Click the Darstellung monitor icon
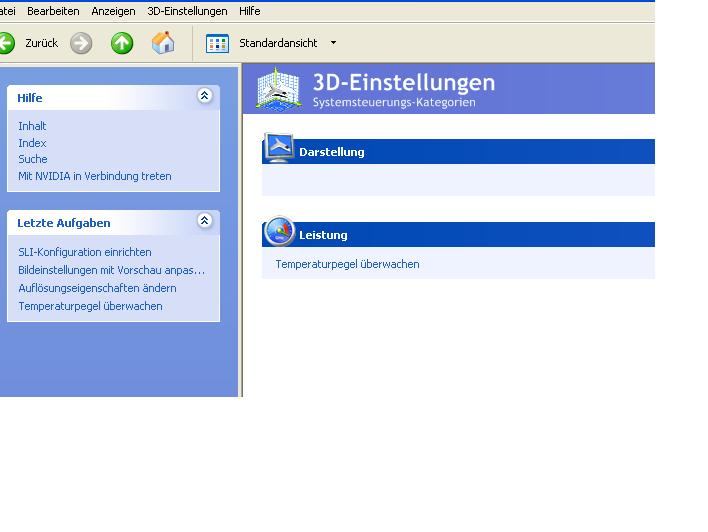708x532 pixels. pyautogui.click(x=279, y=148)
